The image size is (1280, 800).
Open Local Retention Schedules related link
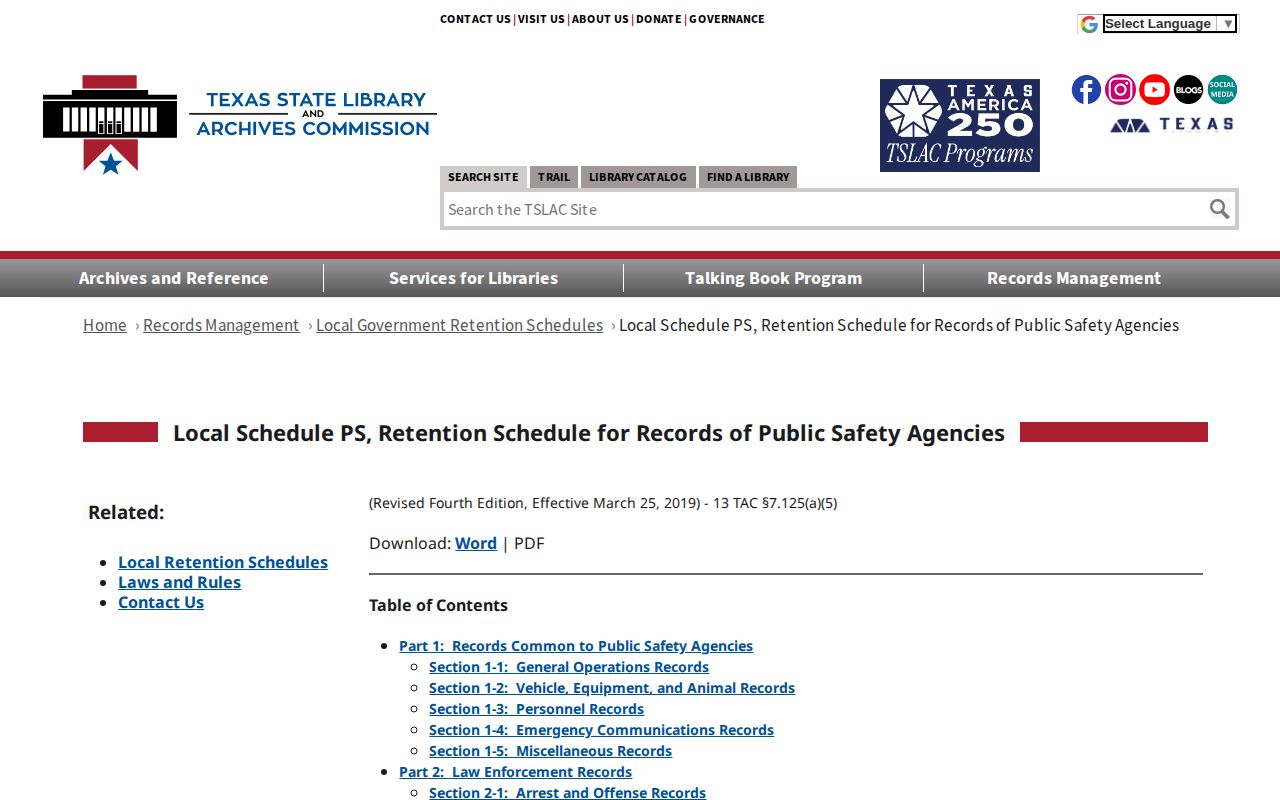223,562
